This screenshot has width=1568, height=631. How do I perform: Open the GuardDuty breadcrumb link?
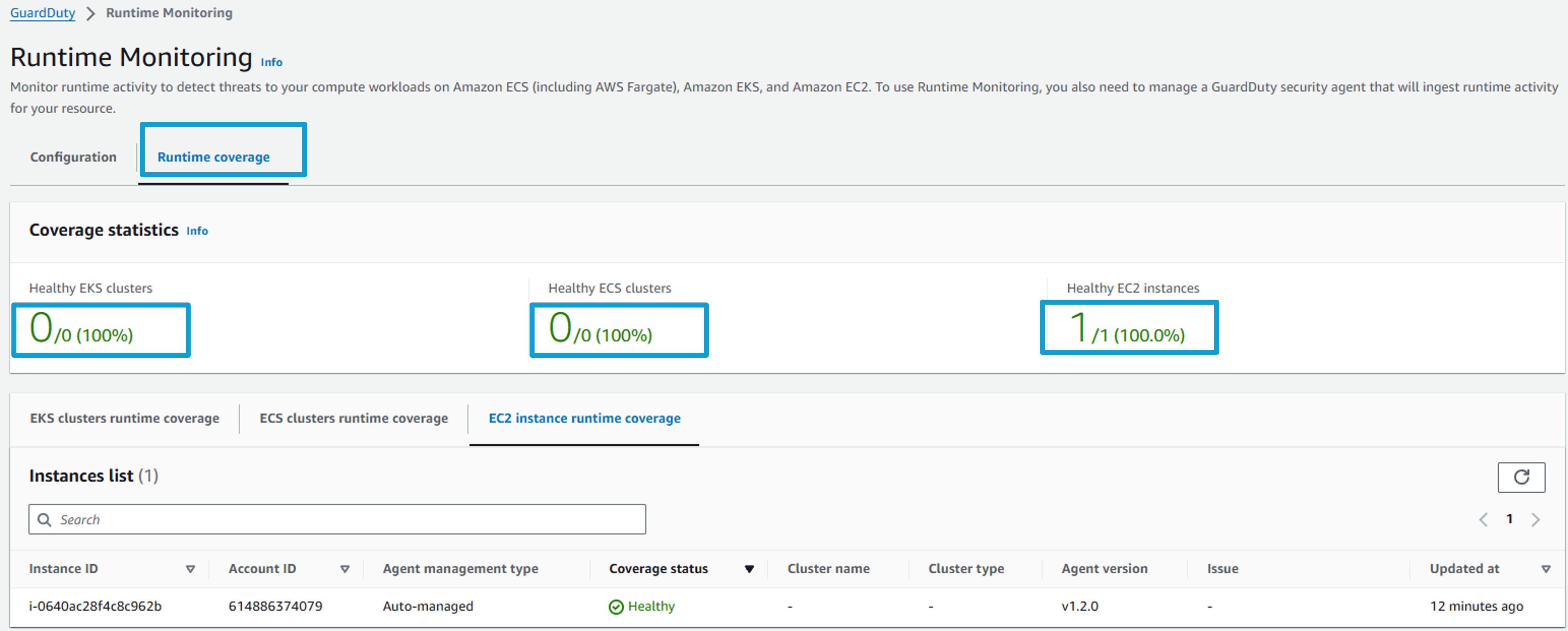pos(43,13)
